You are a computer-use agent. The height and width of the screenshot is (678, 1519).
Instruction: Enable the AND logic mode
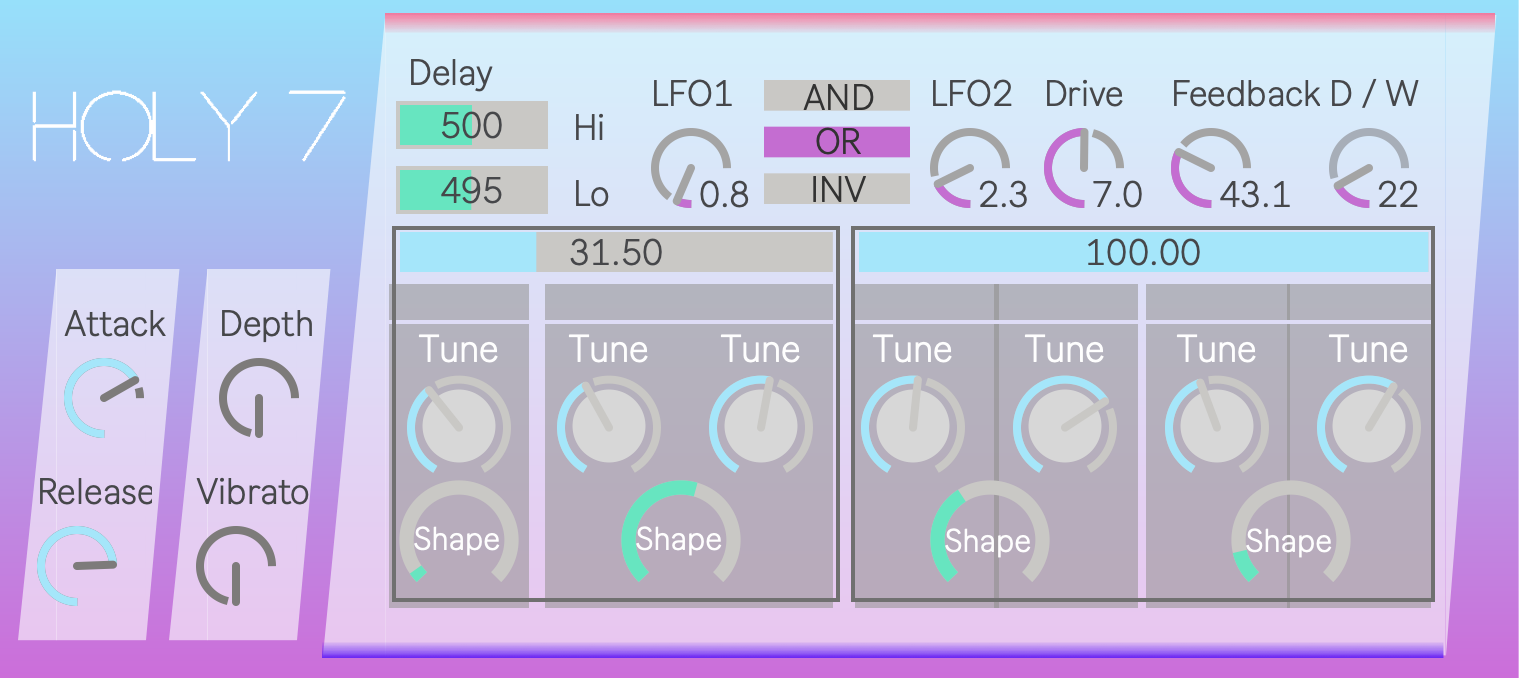(837, 96)
